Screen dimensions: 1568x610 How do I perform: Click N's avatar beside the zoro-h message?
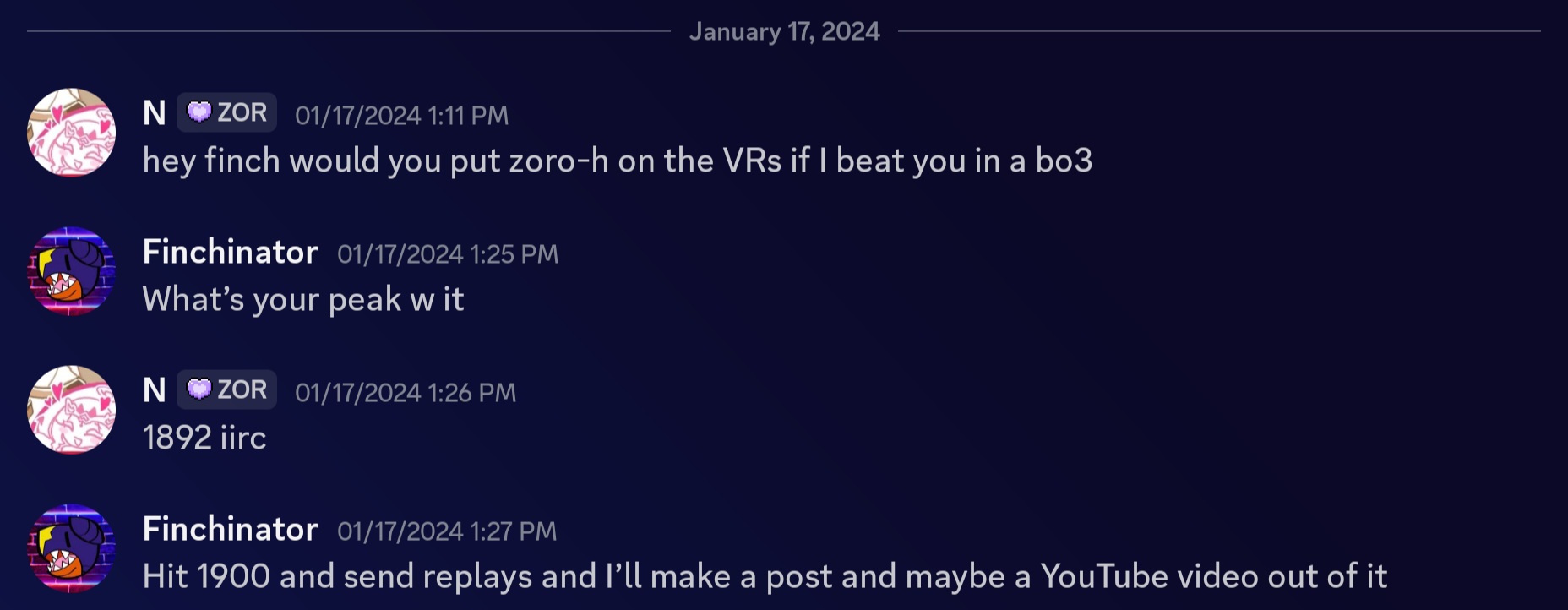click(x=72, y=133)
